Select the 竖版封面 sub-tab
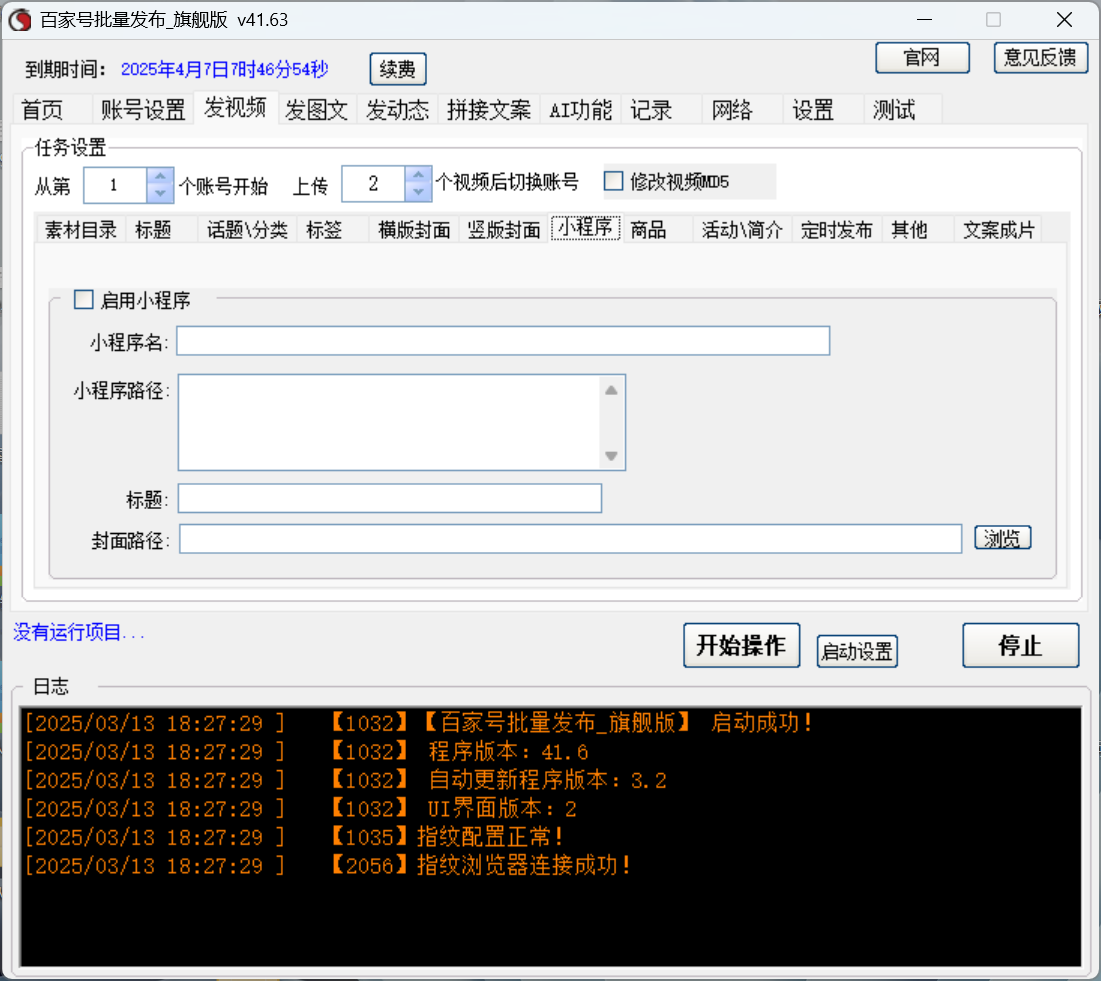Screen dimensions: 1101x981 [504, 230]
